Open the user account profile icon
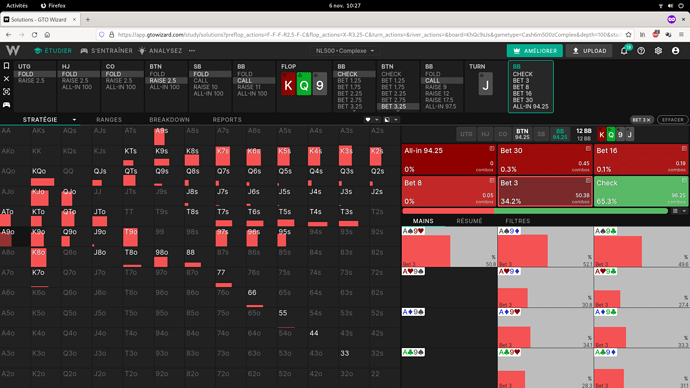Image resolution: width=690 pixels, height=388 pixels. point(675,51)
